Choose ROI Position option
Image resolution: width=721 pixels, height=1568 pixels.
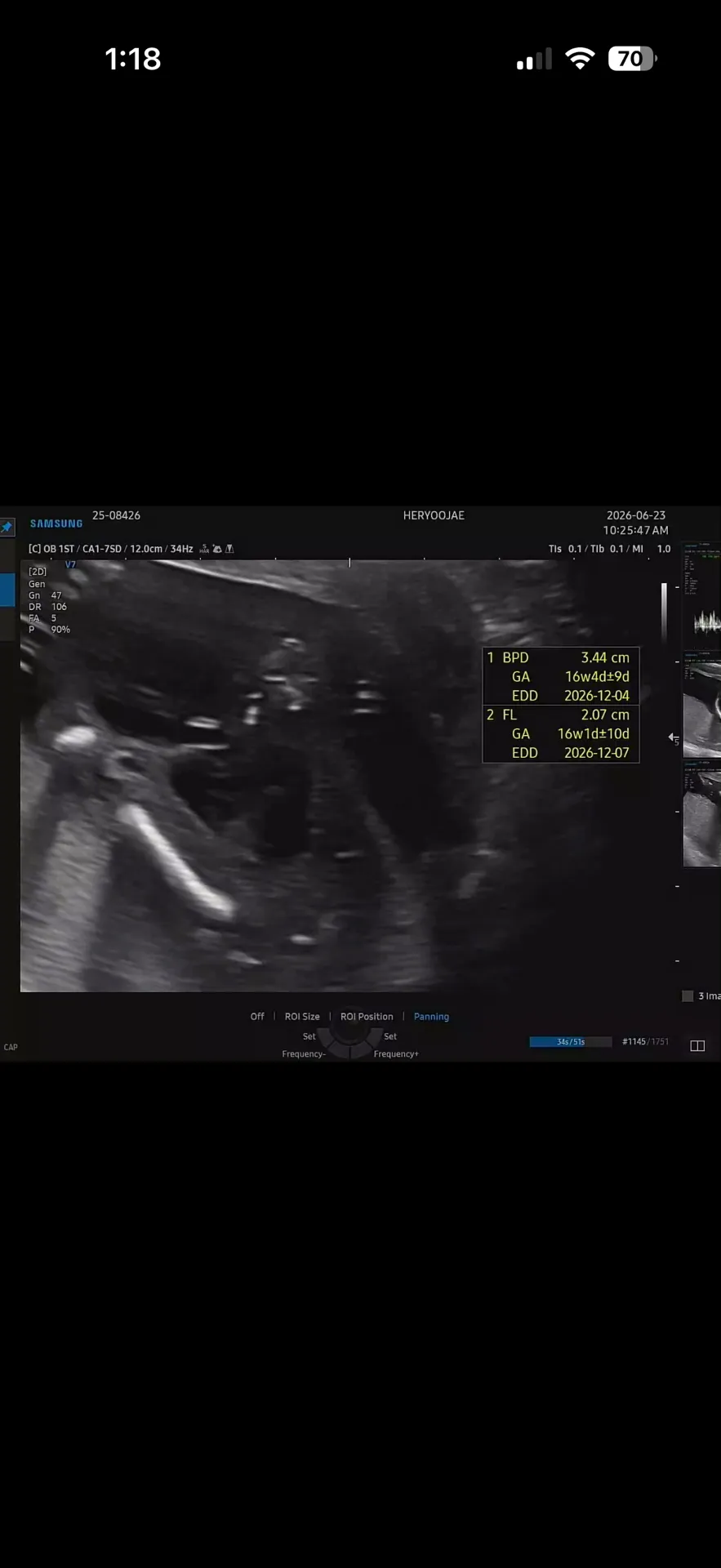pos(367,1017)
